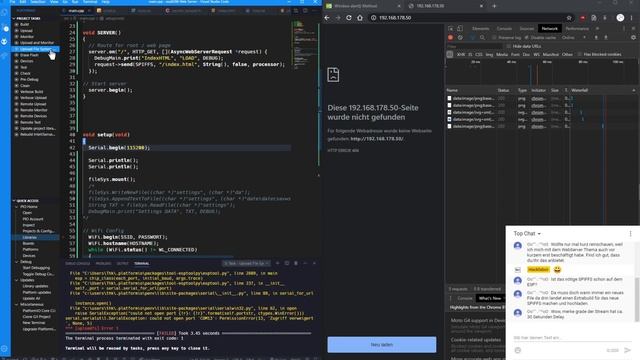This screenshot has height=360, width=640.
Task: Filter network requests by XHR
Action: coord(461,54)
